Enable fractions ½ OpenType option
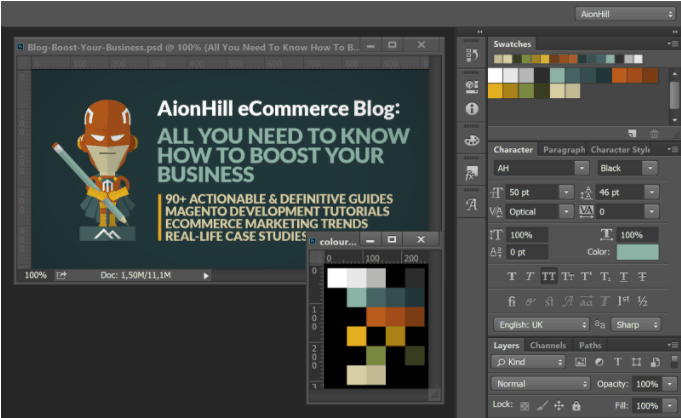 click(642, 301)
